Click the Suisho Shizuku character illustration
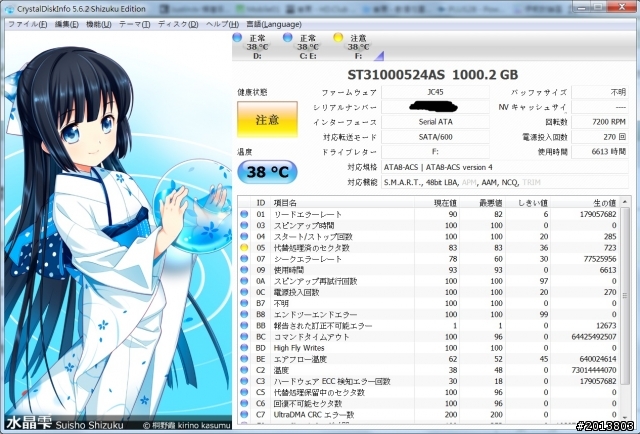 (118, 231)
